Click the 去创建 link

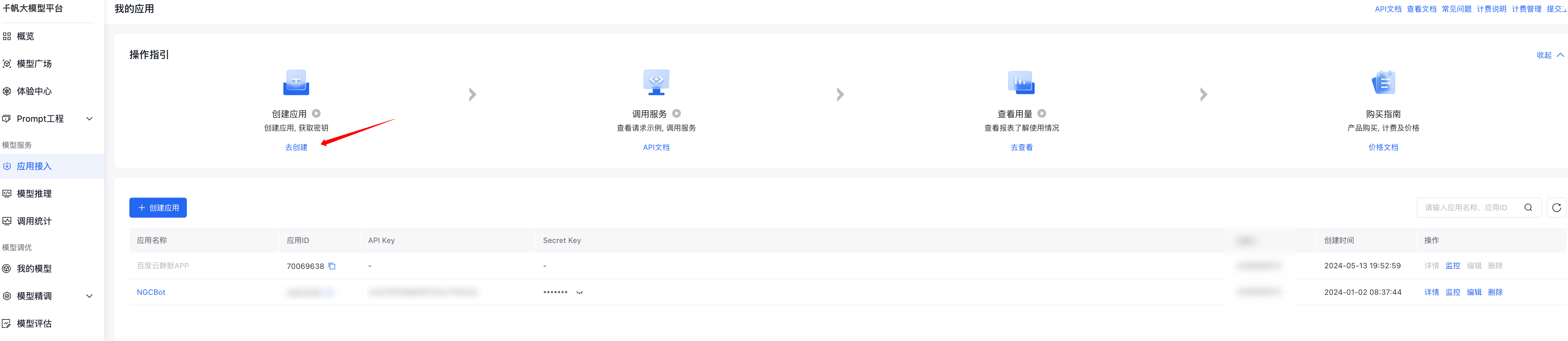tap(296, 147)
